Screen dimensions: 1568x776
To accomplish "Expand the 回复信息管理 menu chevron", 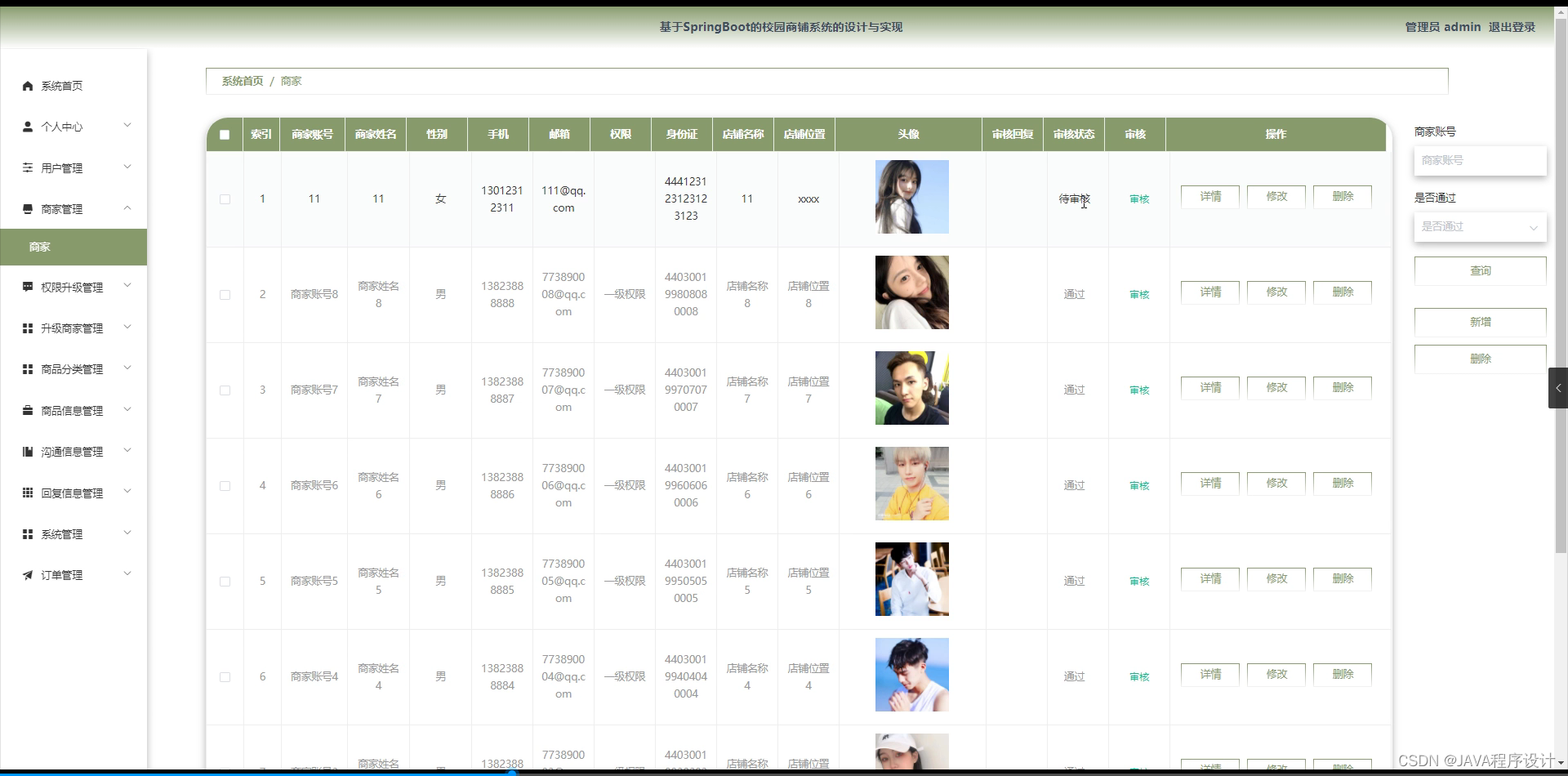I will click(x=127, y=491).
